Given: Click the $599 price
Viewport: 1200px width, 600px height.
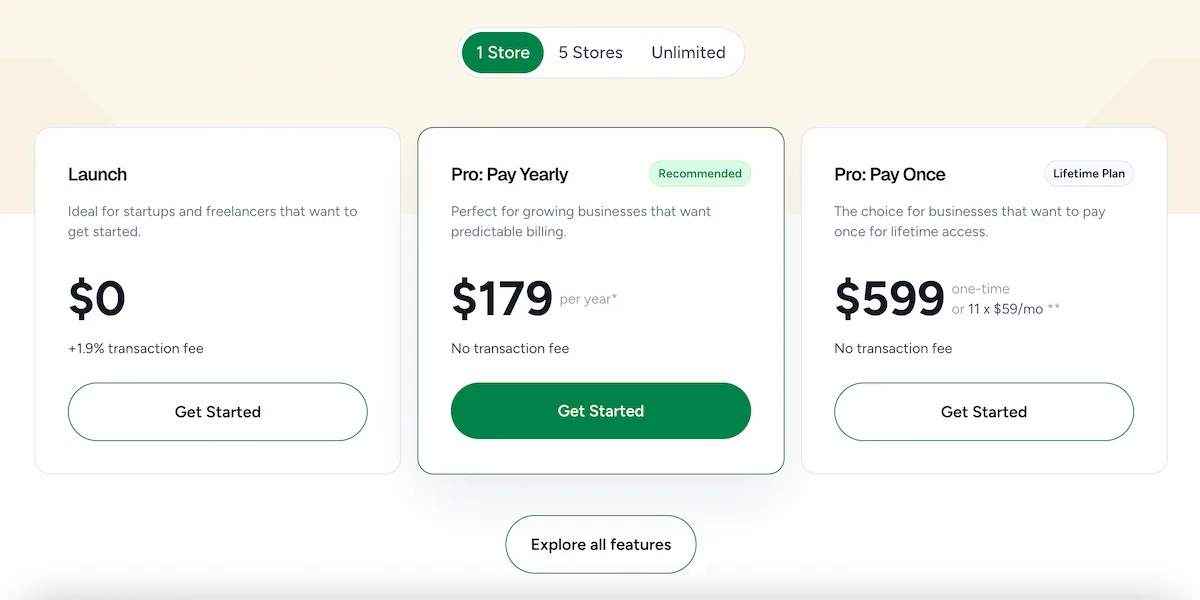Looking at the screenshot, I should (889, 299).
